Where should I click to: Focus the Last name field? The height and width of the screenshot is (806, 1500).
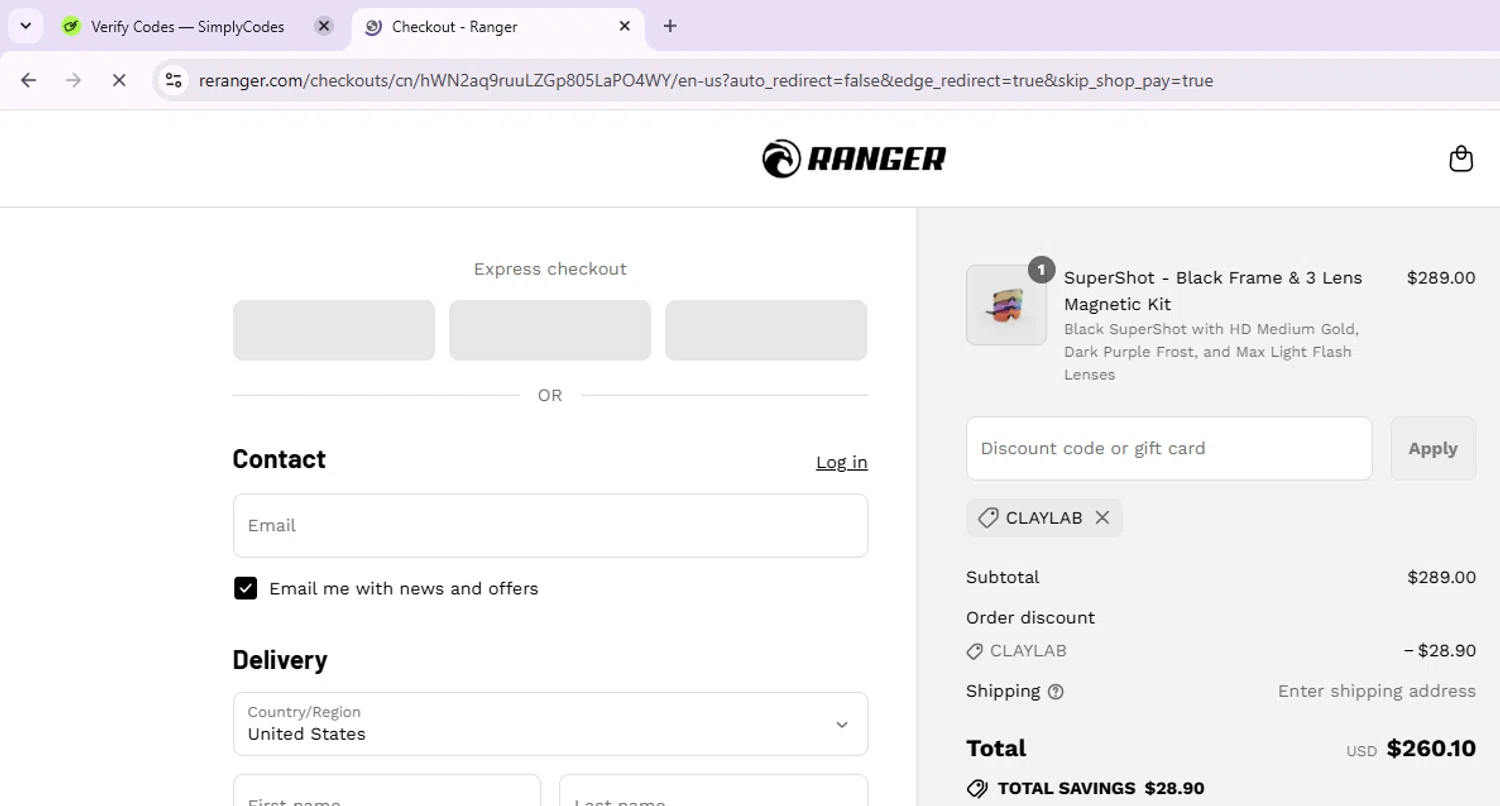[x=713, y=790]
